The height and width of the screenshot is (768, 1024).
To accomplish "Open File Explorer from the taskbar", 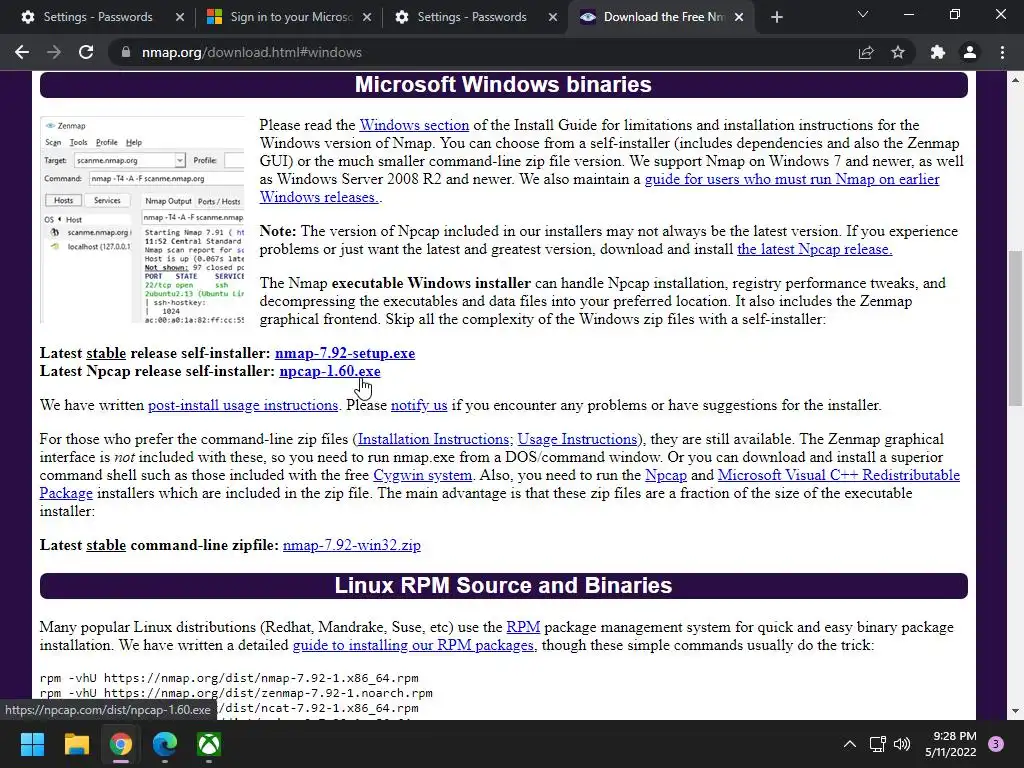I will 76,744.
